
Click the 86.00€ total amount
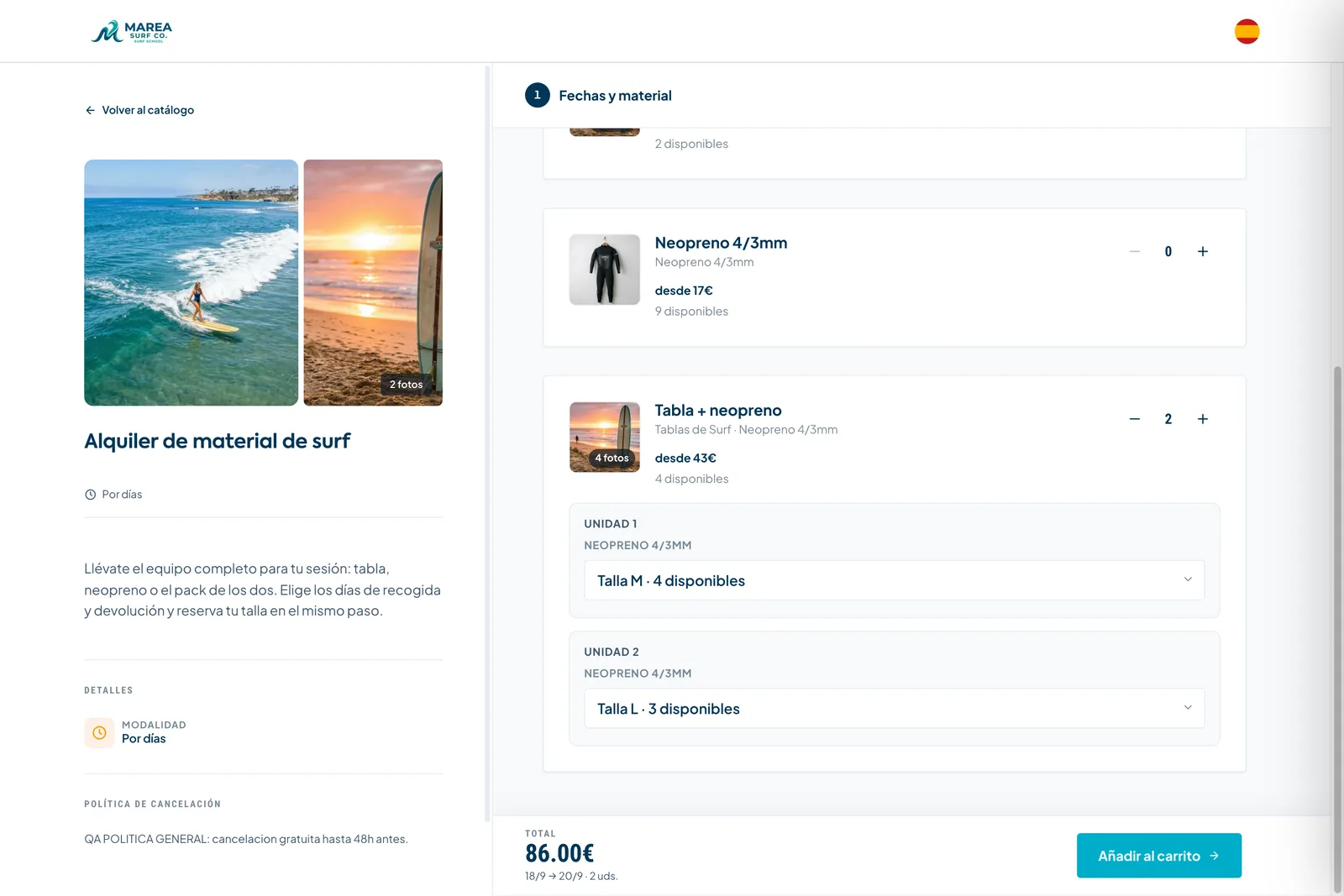coord(559,853)
